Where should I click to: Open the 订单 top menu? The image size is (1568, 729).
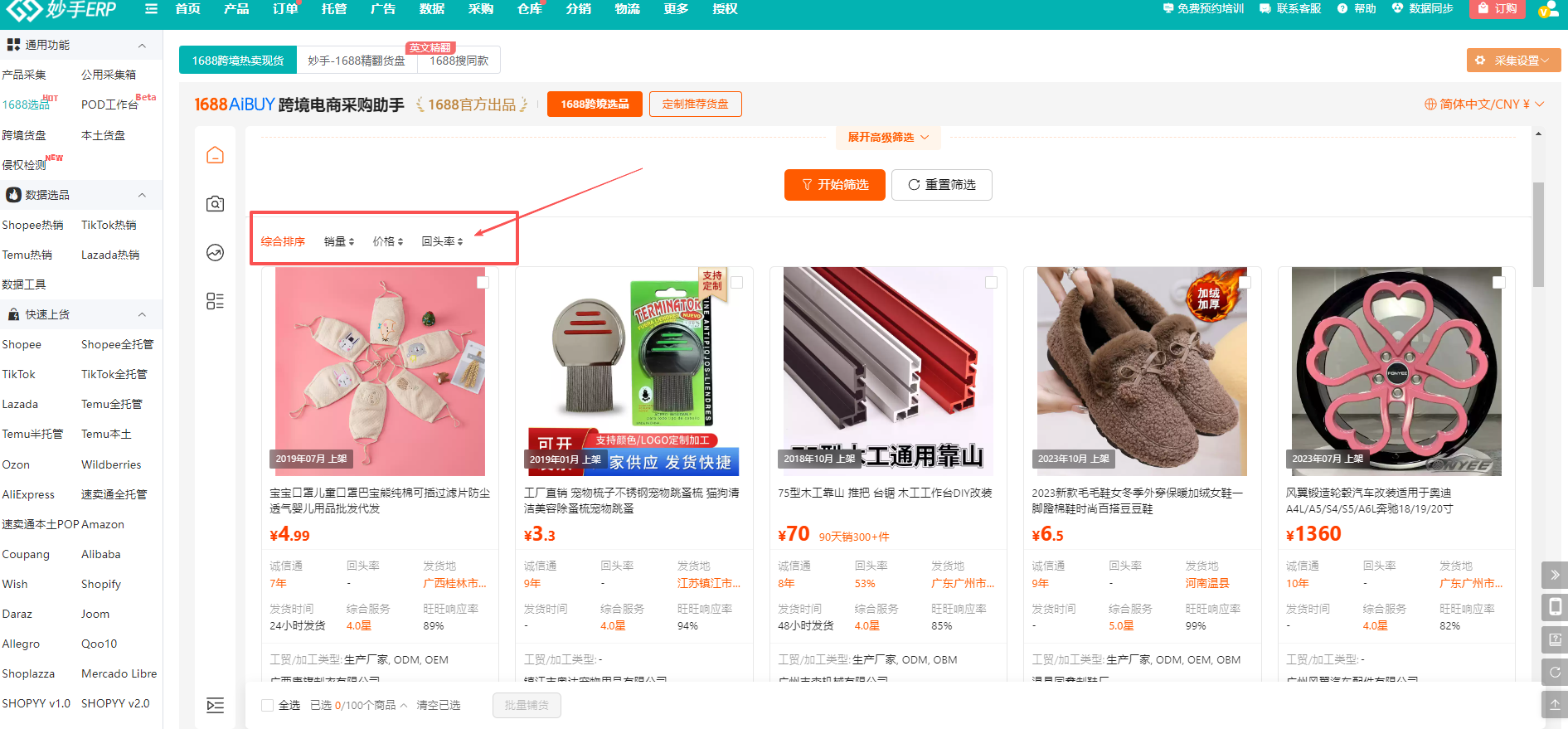(285, 9)
